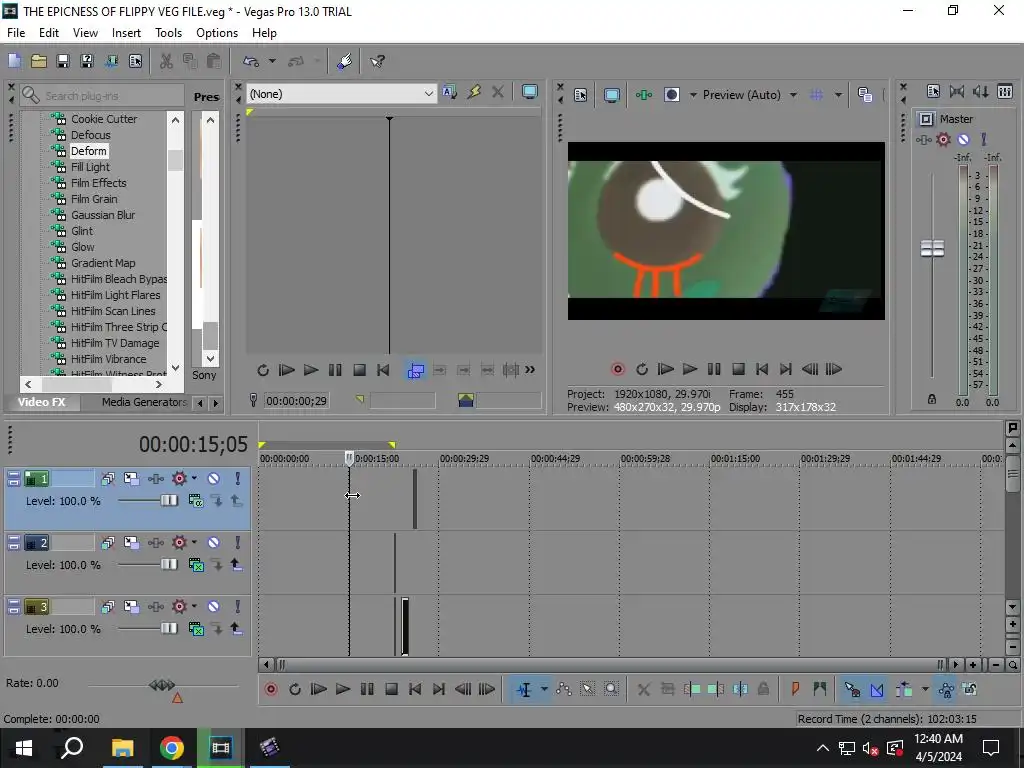1024x768 pixels.
Task: Copy snapshot to clipboard in preview panel
Action: pyautogui.click(x=865, y=95)
